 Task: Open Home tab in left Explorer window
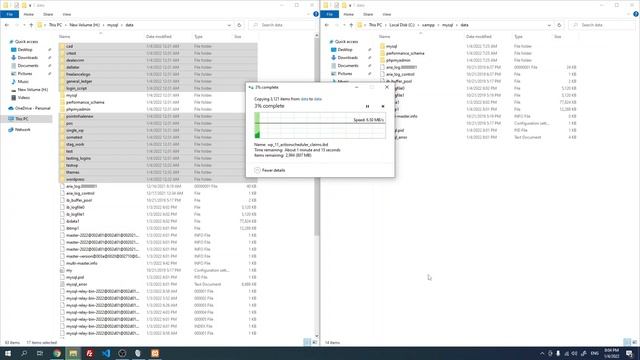29,14
